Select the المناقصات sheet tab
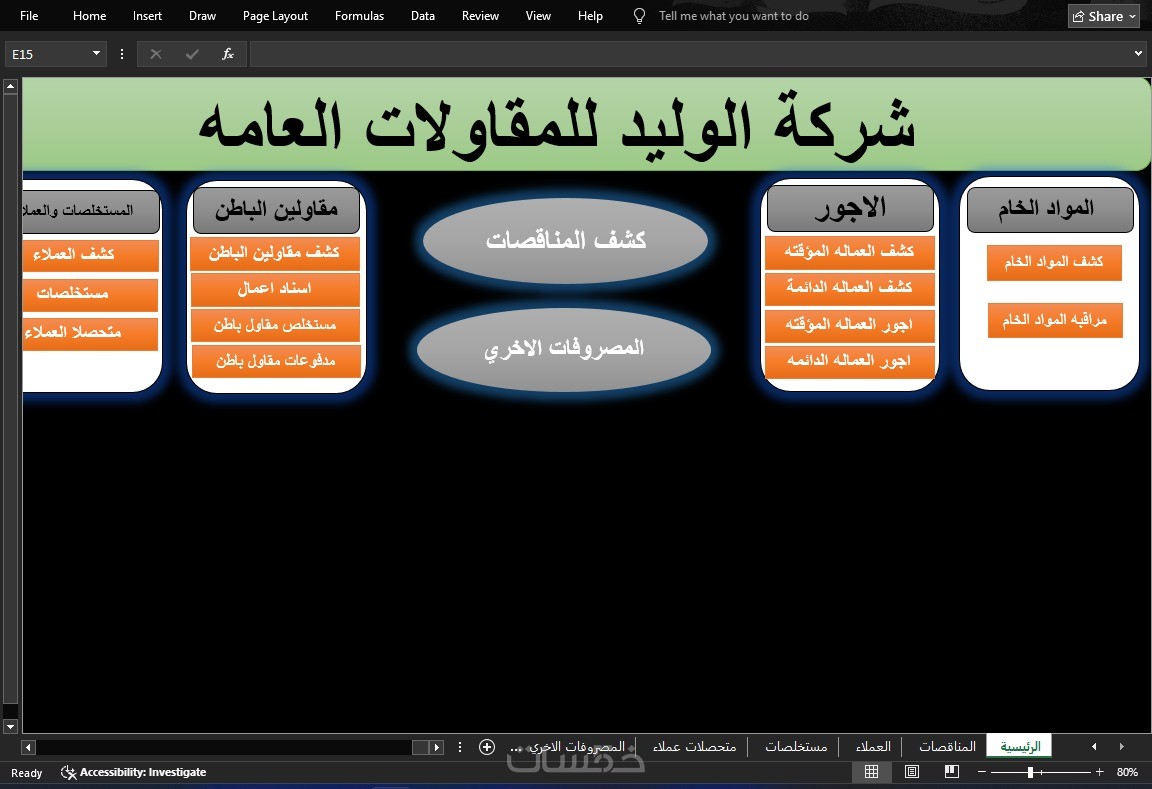Image resolution: width=1152 pixels, height=789 pixels. coord(947,746)
